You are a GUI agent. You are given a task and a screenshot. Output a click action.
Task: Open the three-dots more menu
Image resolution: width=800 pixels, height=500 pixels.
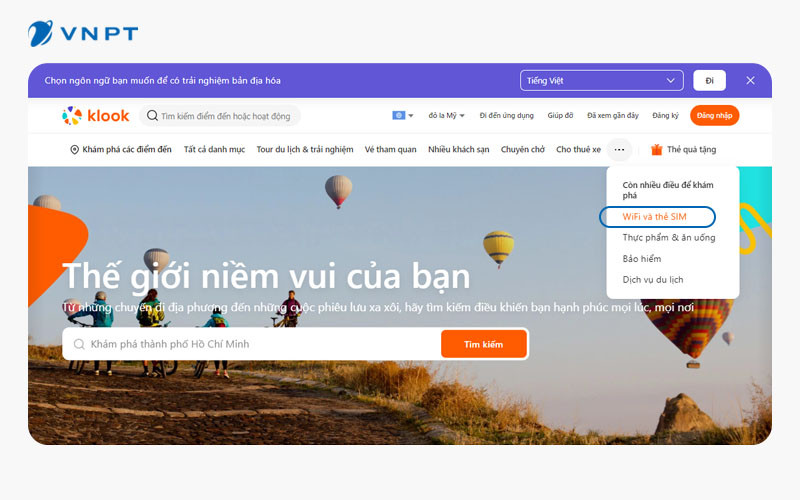pos(619,150)
